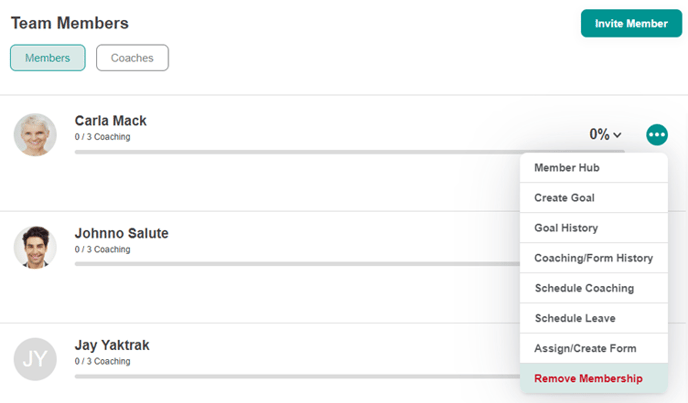Open Carla Mack's profile photo
Viewport: 688px width, 403px height.
(x=35, y=135)
